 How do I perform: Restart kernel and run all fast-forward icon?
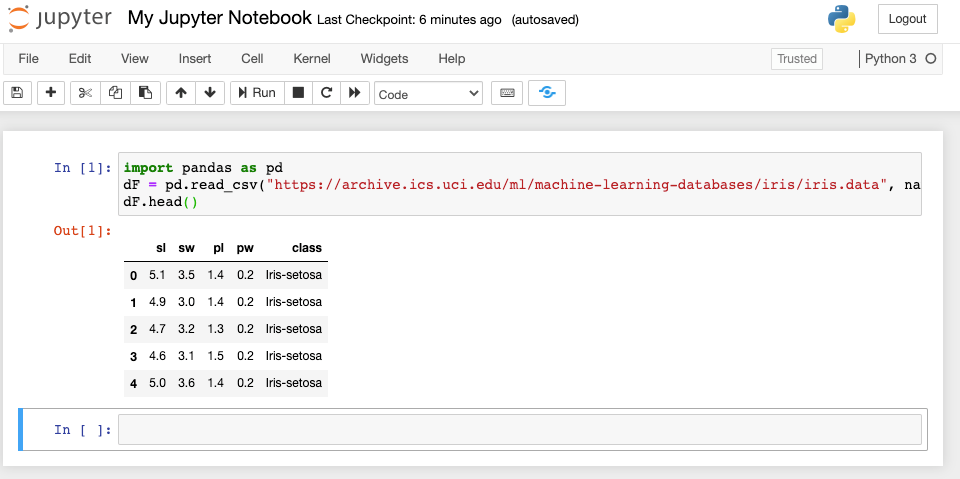pyautogui.click(x=354, y=93)
